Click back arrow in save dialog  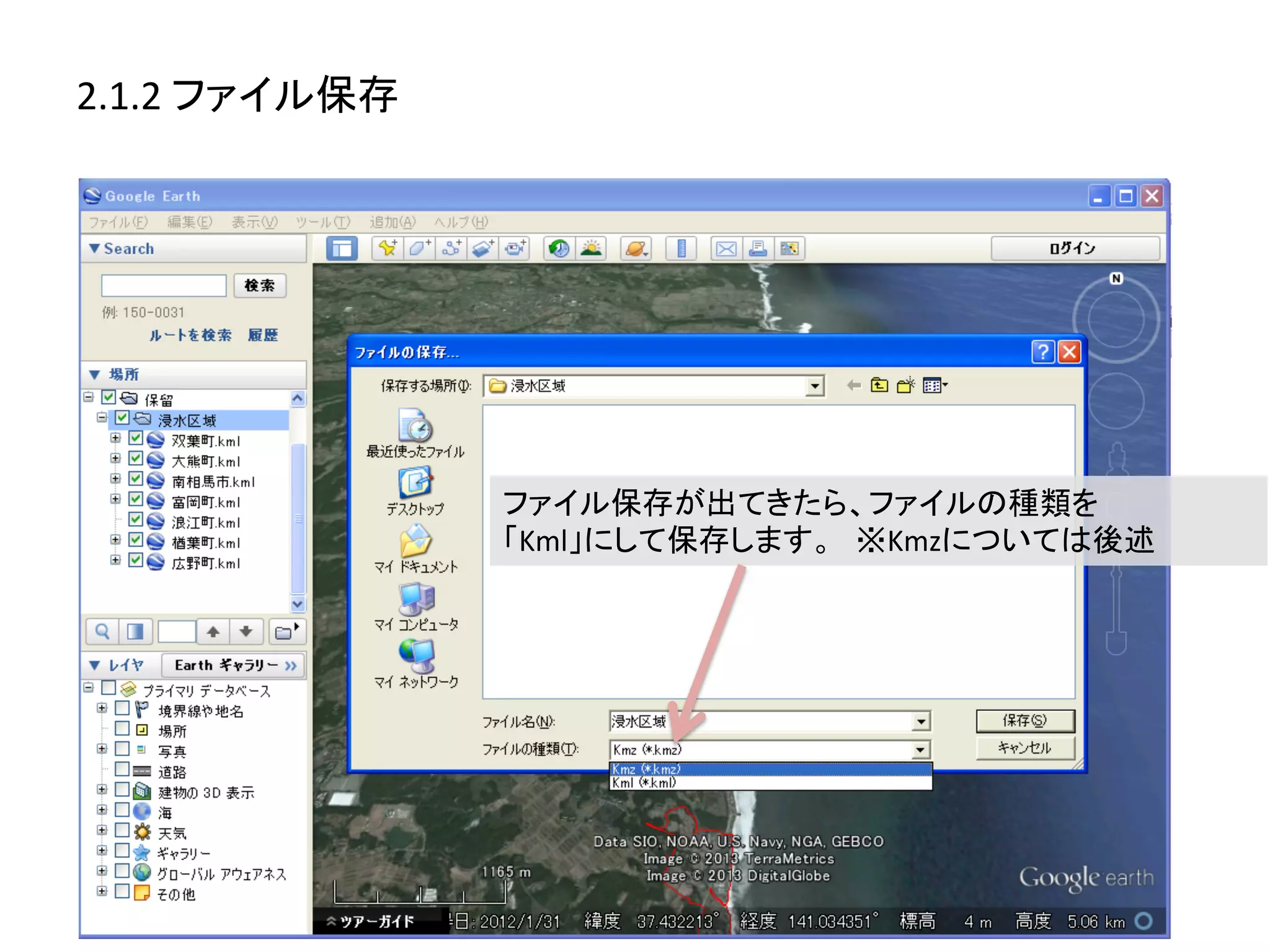click(x=854, y=386)
